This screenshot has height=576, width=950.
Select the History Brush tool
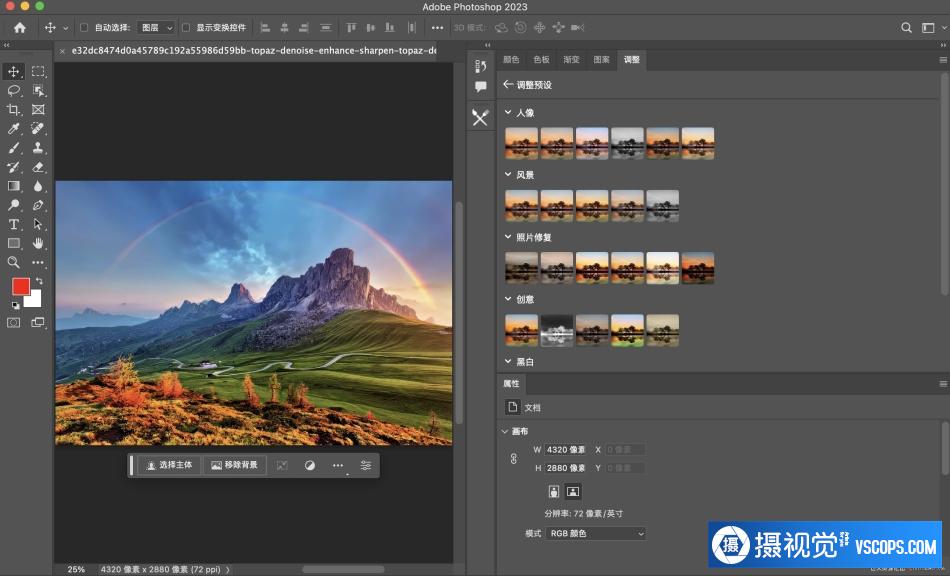click(13, 167)
